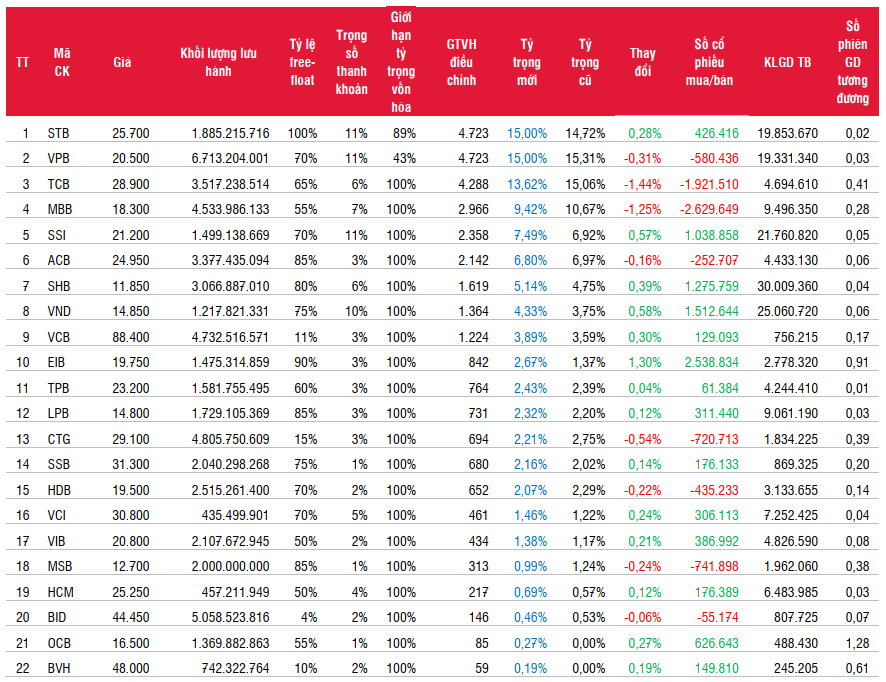Click the BVH ticker in row 22
The image size is (886, 682).
(x=58, y=666)
